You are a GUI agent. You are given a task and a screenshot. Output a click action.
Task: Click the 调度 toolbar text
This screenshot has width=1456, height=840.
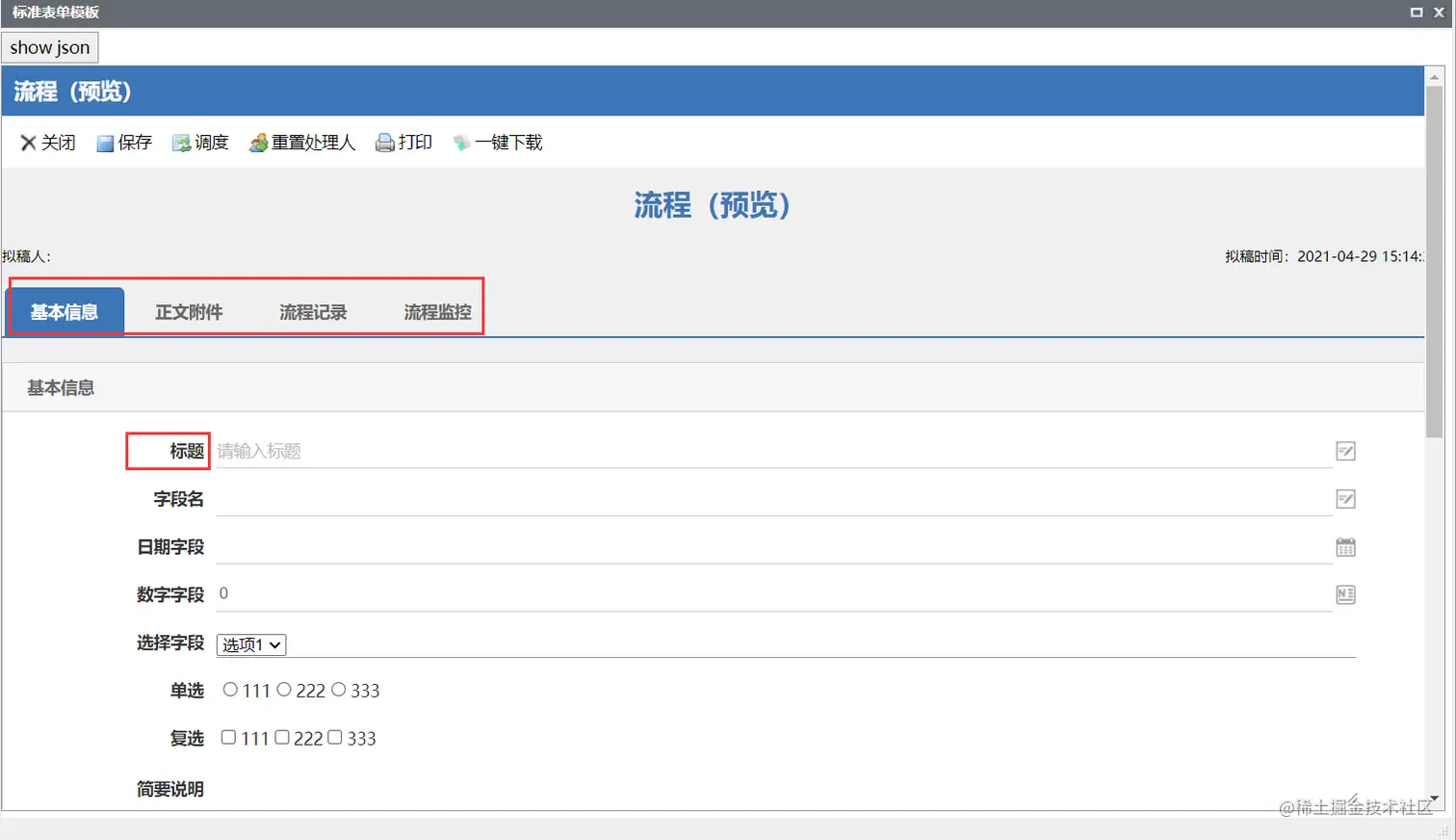pos(211,143)
